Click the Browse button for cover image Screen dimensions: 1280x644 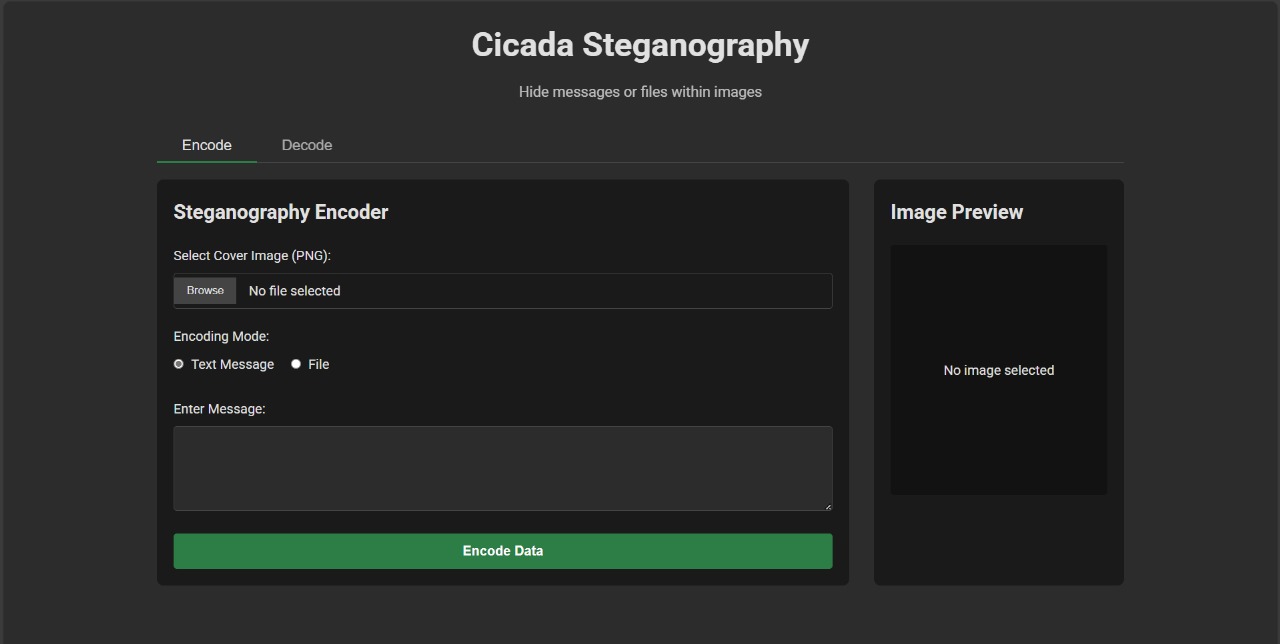[x=205, y=290]
